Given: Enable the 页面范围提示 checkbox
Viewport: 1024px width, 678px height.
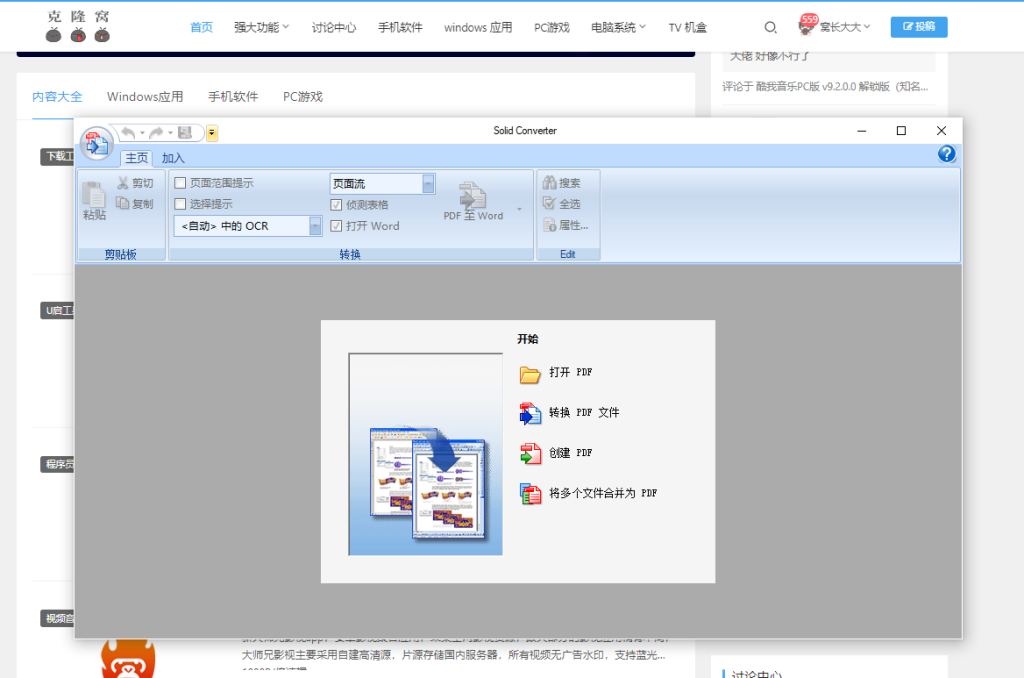Looking at the screenshot, I should click(180, 183).
